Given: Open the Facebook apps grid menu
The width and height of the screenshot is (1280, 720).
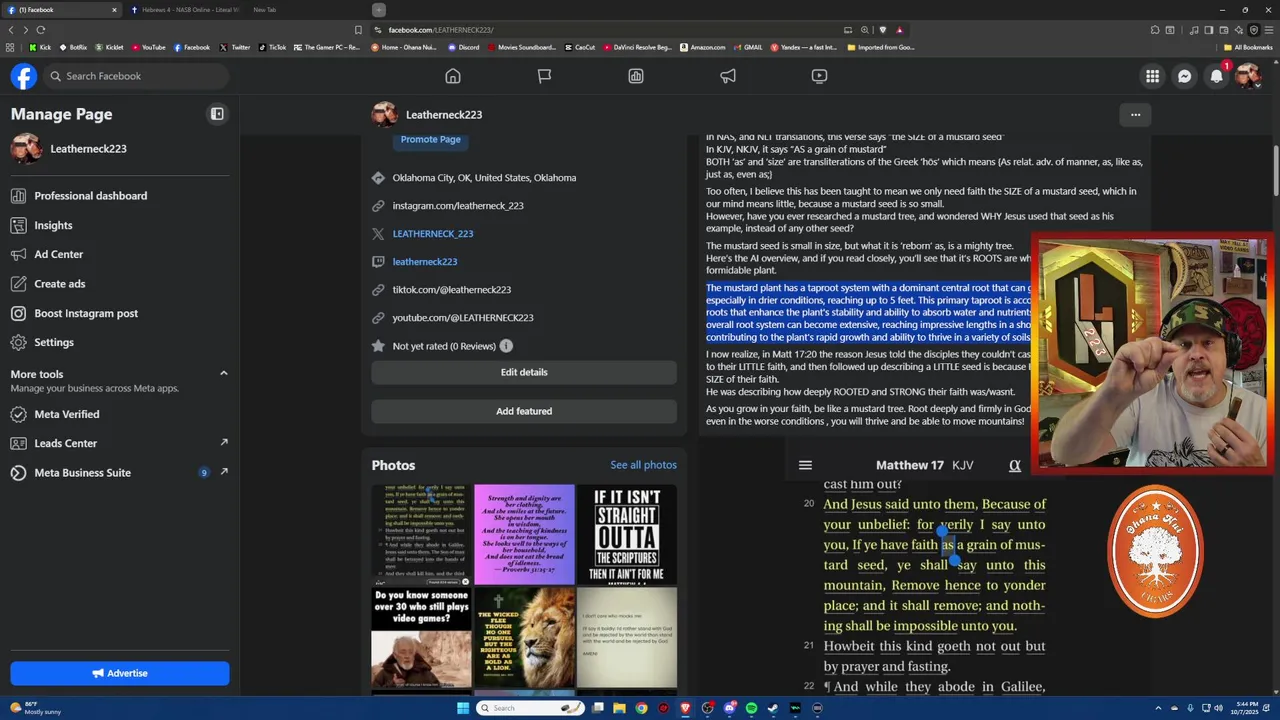Looking at the screenshot, I should 1153,76.
